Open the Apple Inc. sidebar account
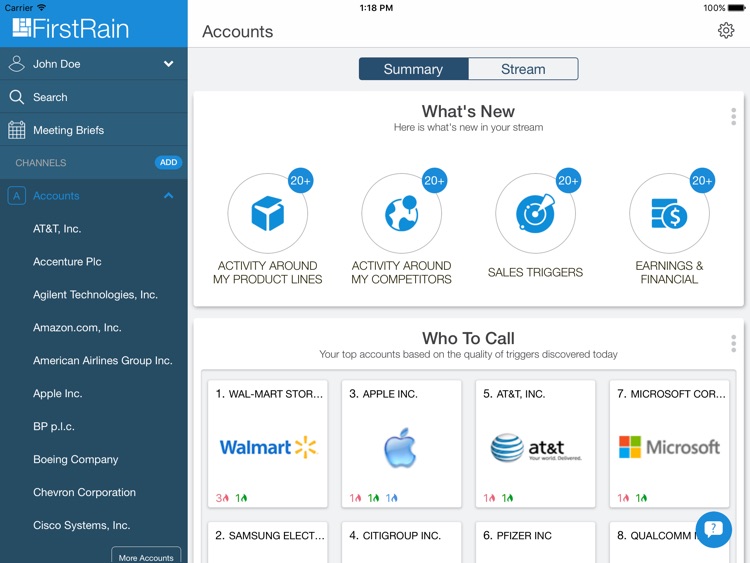The height and width of the screenshot is (563, 750). [57, 394]
